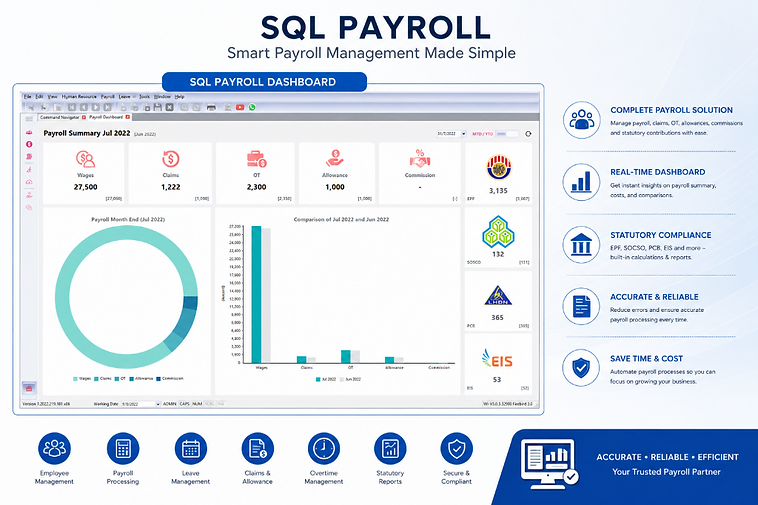Screen dimensions: 758x505
Task: Open the View menu
Action: (52, 97)
